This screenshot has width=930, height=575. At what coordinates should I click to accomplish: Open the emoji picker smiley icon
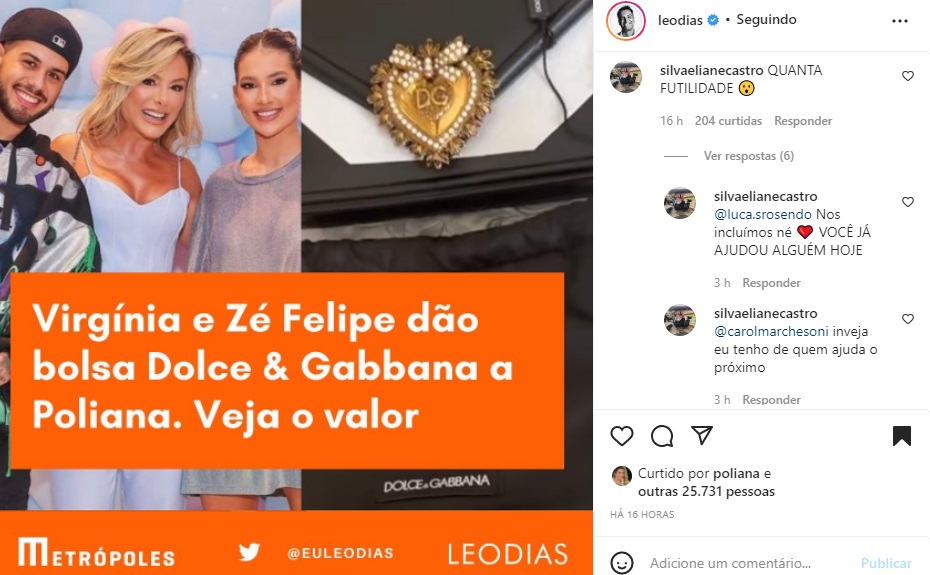tap(622, 563)
